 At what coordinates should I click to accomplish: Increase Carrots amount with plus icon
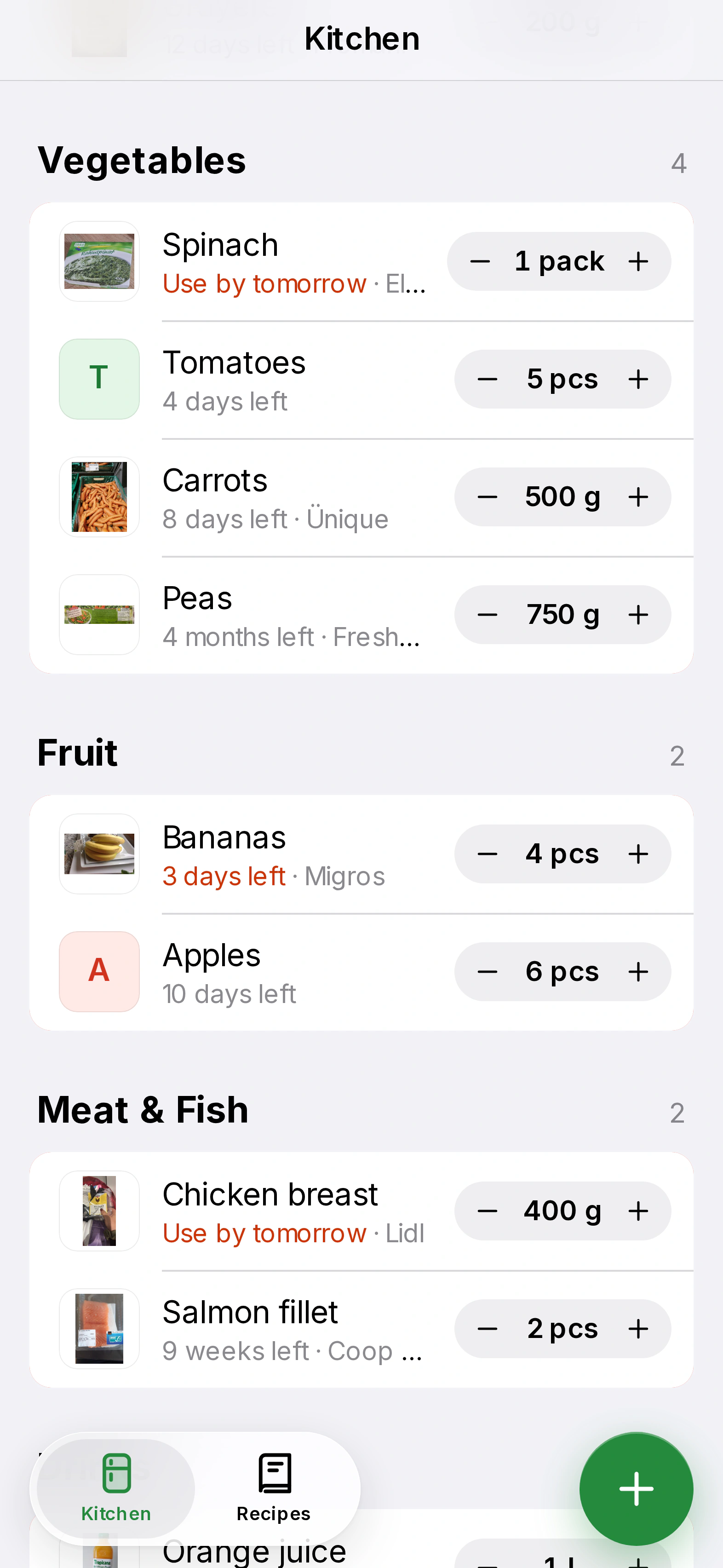(x=638, y=497)
